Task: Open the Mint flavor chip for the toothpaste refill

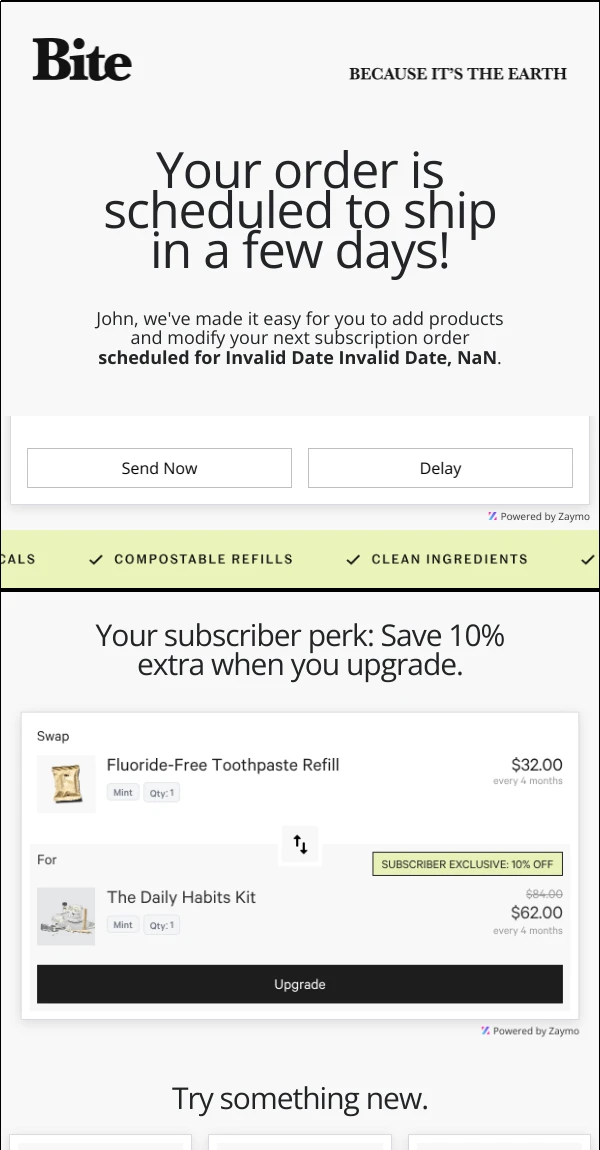Action: tap(122, 791)
